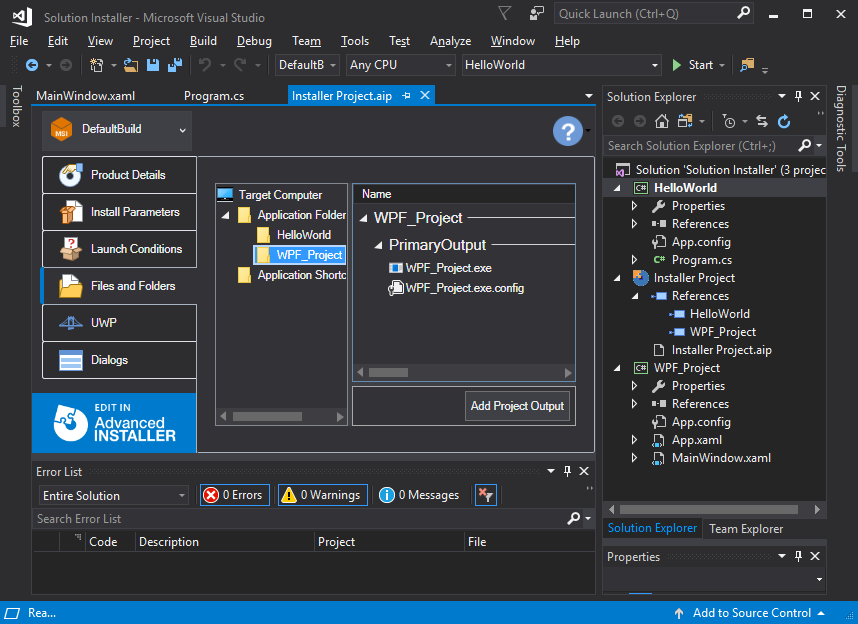Toggle the 0 Messages filter

pos(419,495)
